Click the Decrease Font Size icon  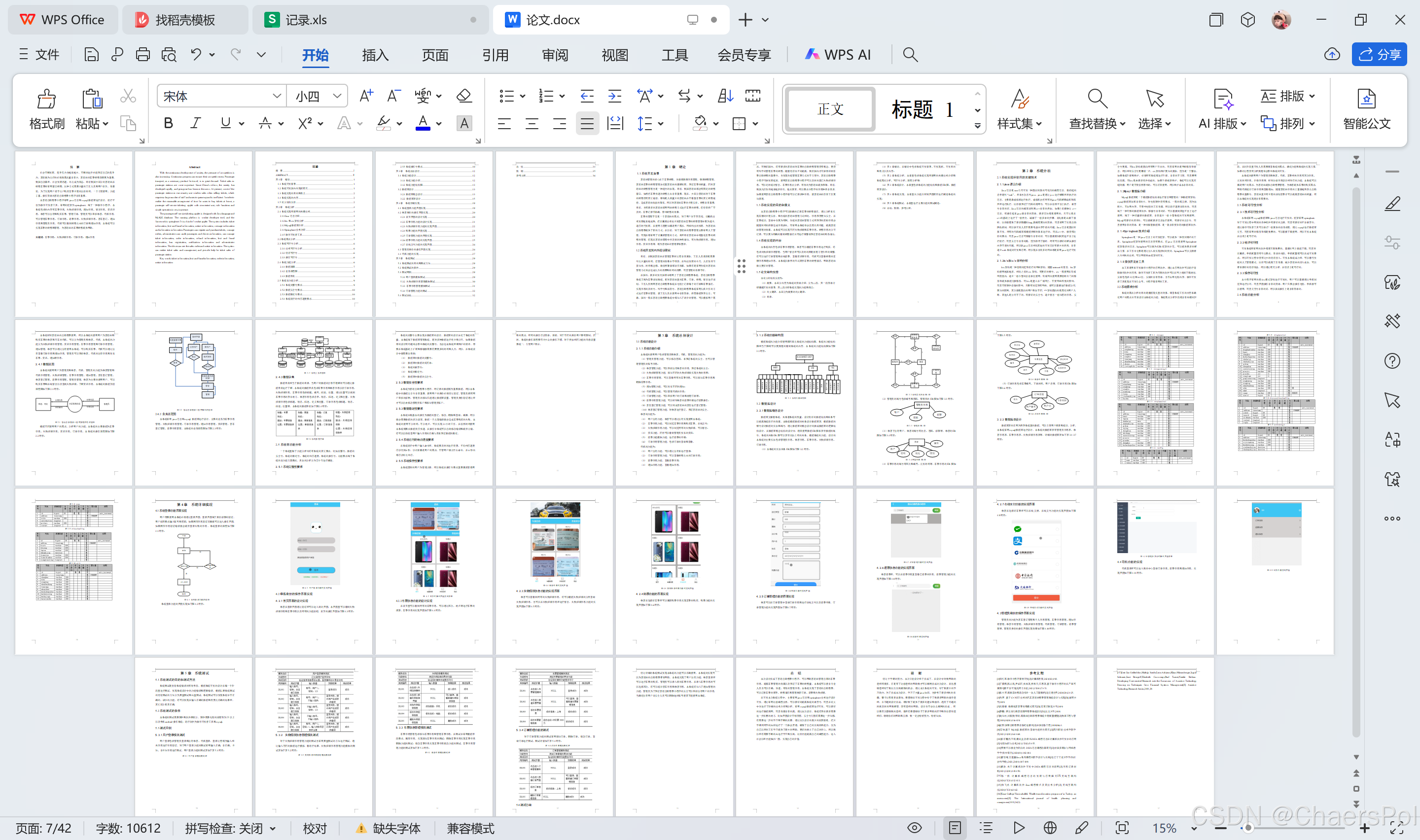pos(394,96)
